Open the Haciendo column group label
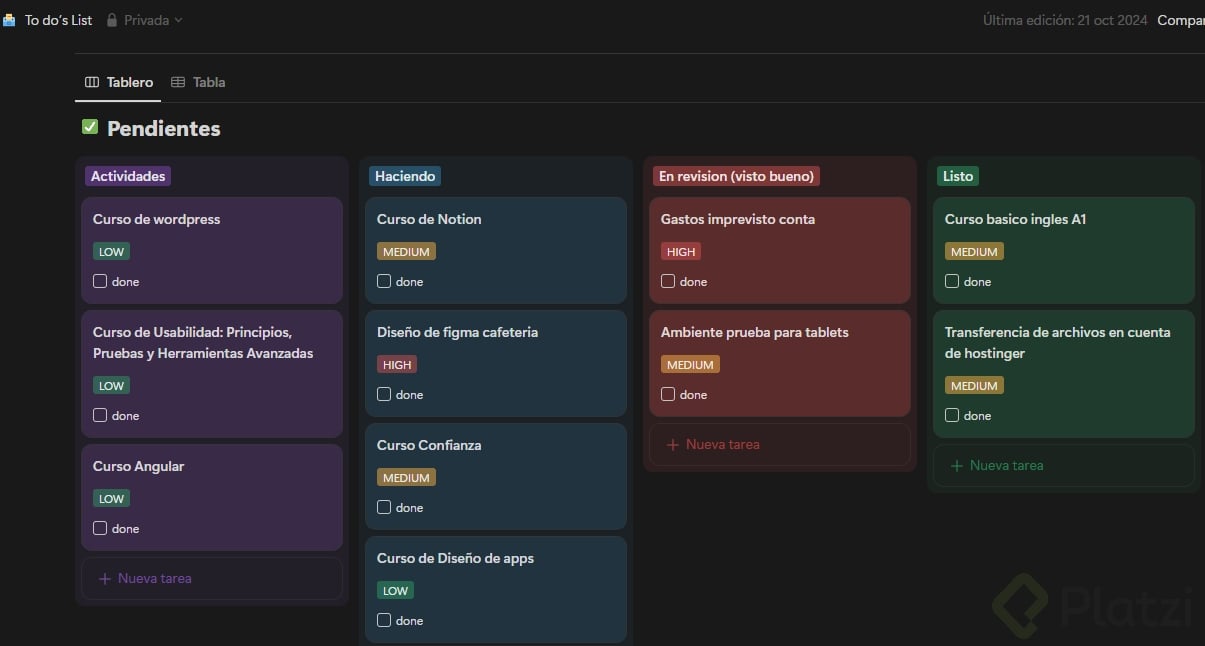 click(405, 176)
